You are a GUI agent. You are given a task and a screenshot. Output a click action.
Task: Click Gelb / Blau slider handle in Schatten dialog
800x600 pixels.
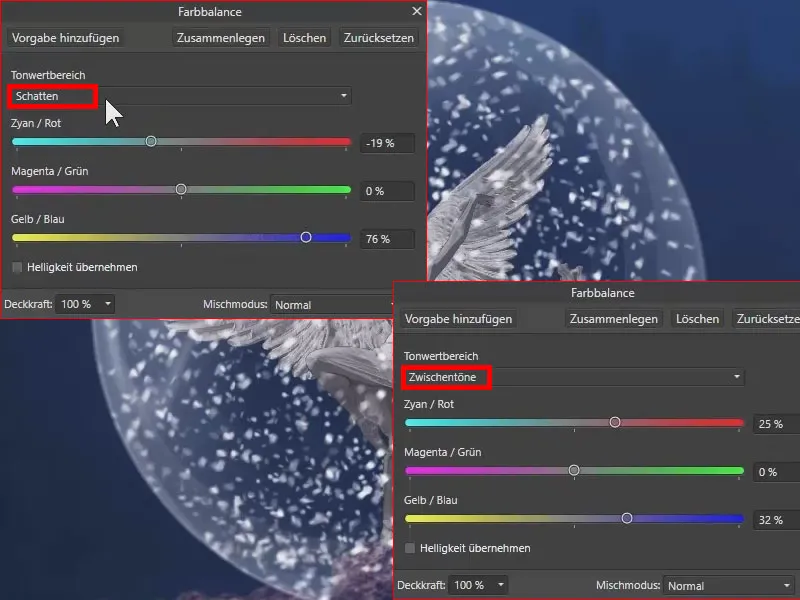(x=306, y=237)
